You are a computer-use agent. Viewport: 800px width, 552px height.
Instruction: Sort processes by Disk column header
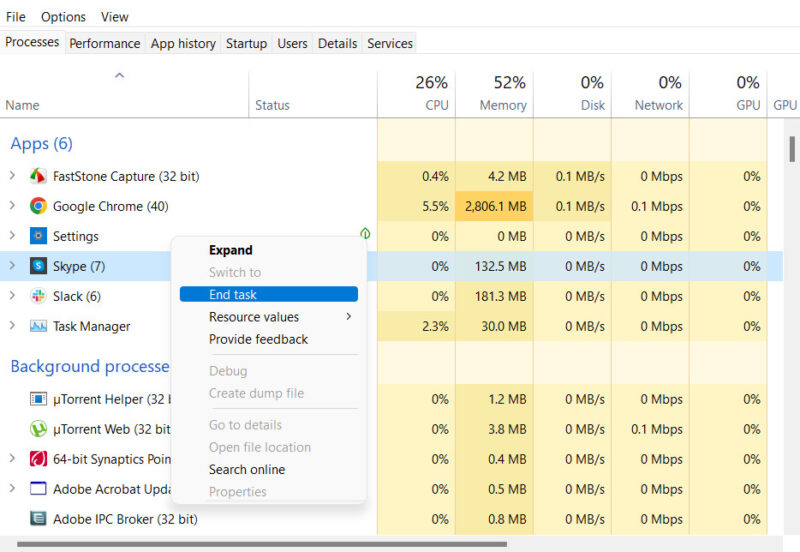(572, 95)
